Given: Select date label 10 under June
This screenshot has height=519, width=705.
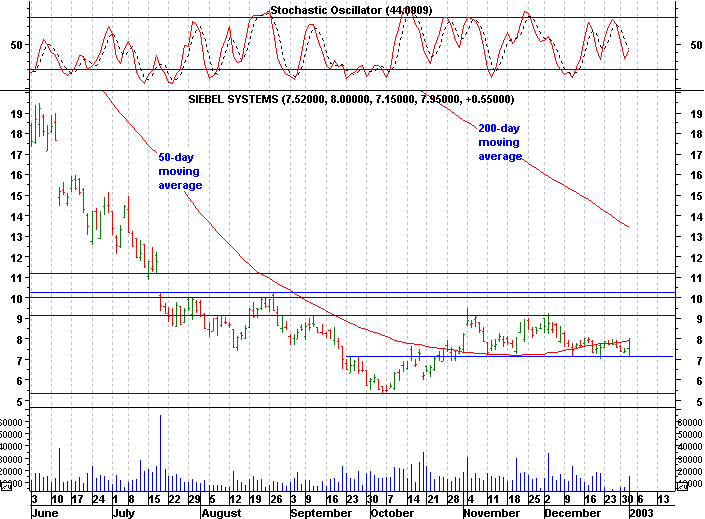Looking at the screenshot, I should point(57,499).
